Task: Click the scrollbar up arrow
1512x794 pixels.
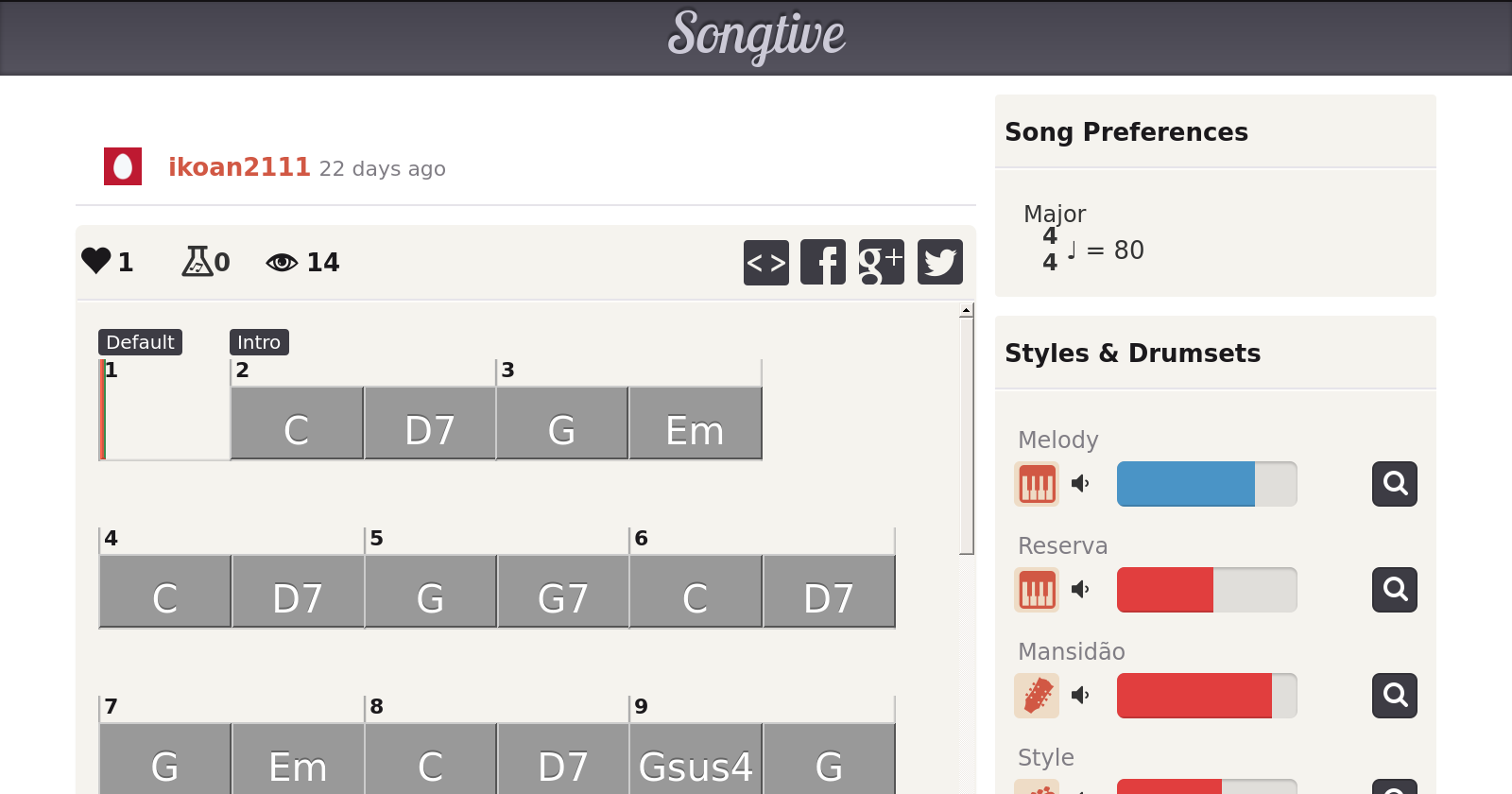Action: (966, 310)
